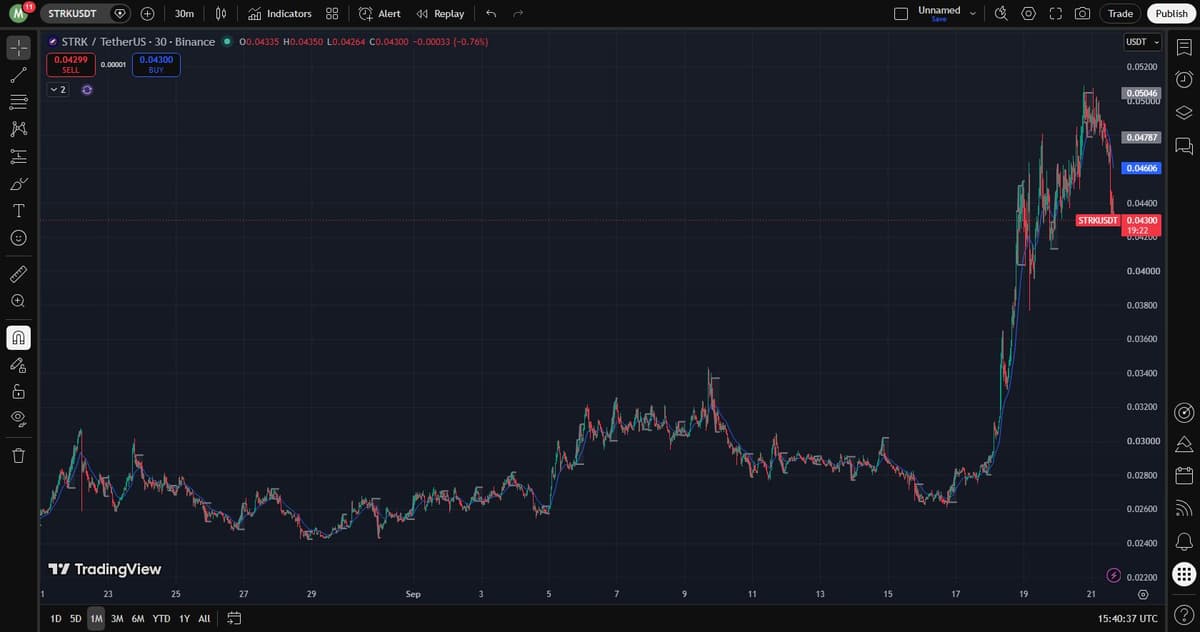Open indicator templates grid menu

(332, 14)
